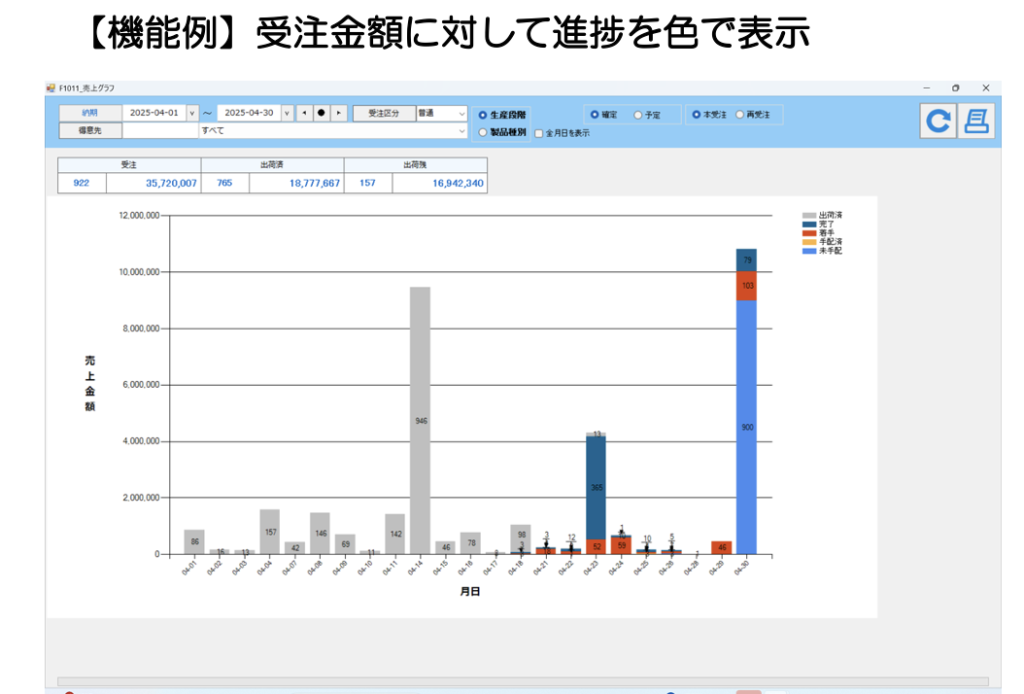Choose the 再受注 radio option
This screenshot has width=1024, height=694.
coord(740,115)
